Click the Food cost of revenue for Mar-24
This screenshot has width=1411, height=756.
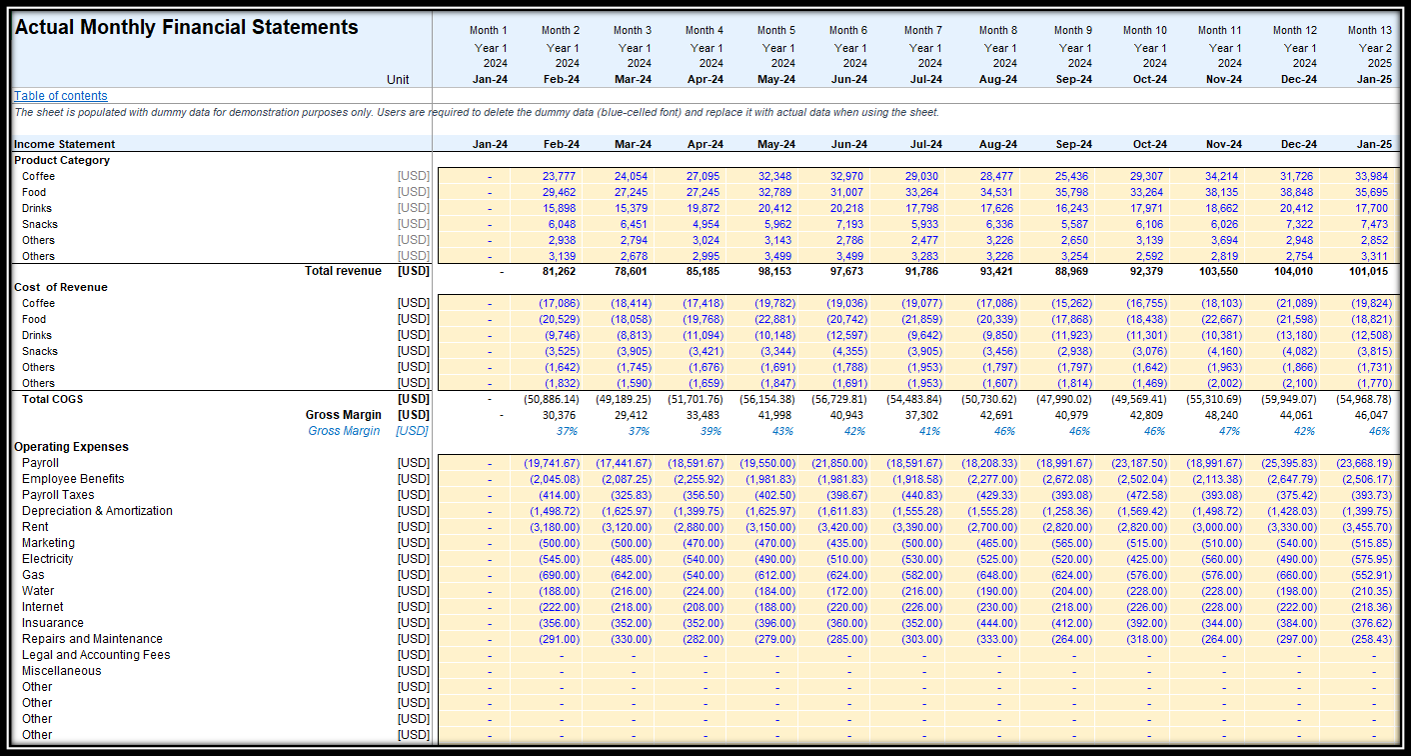[x=631, y=319]
